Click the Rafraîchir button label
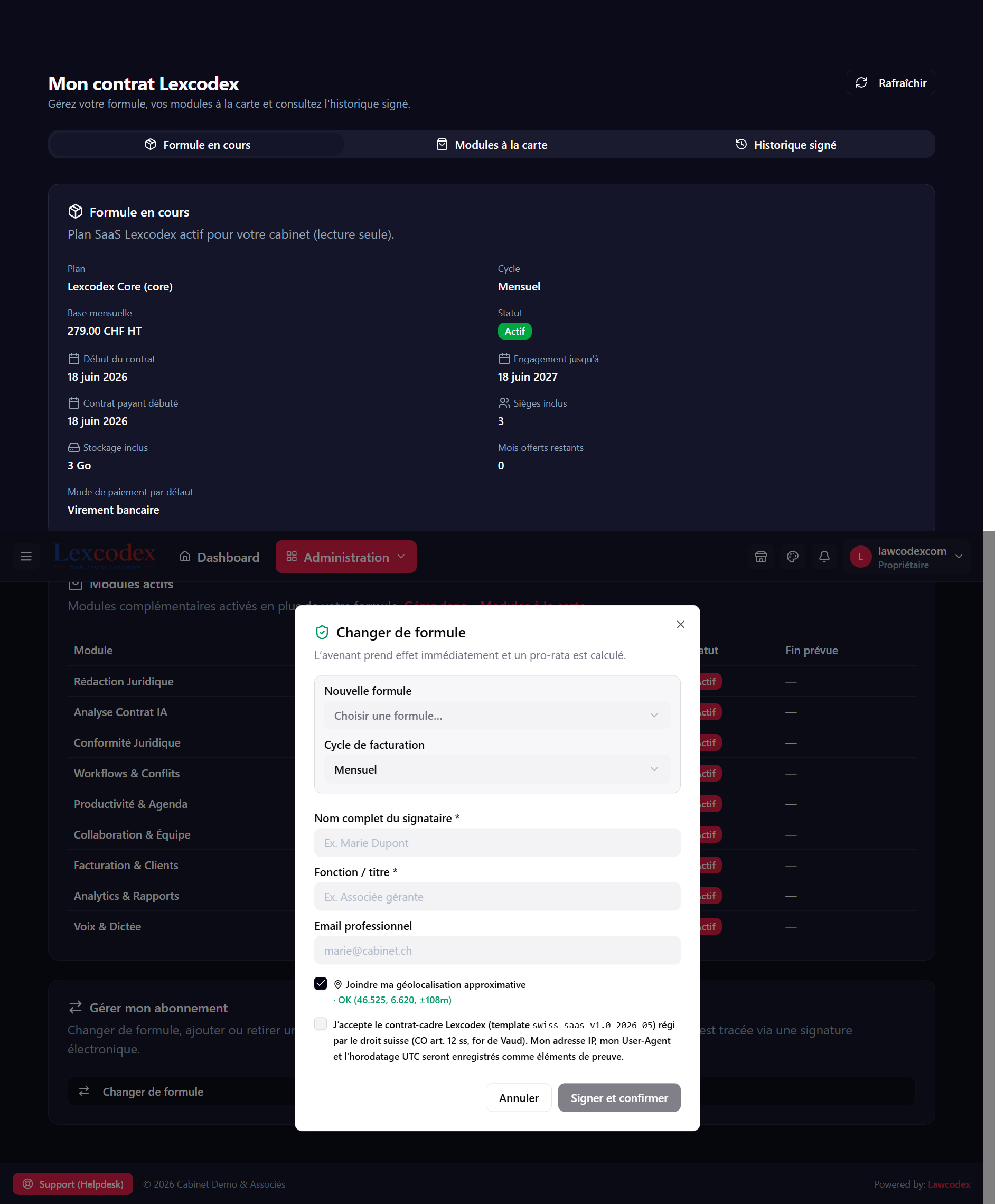995x1204 pixels. pyautogui.click(x=902, y=83)
